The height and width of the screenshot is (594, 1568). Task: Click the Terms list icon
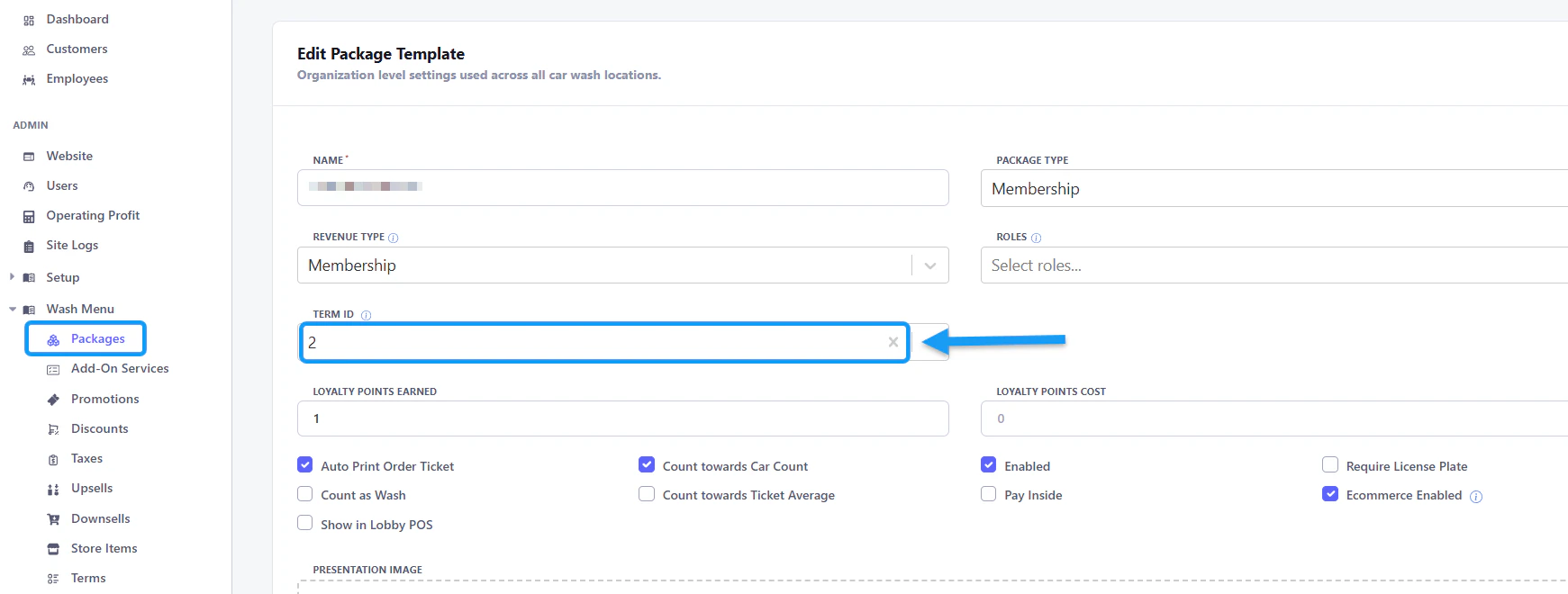pyautogui.click(x=53, y=579)
